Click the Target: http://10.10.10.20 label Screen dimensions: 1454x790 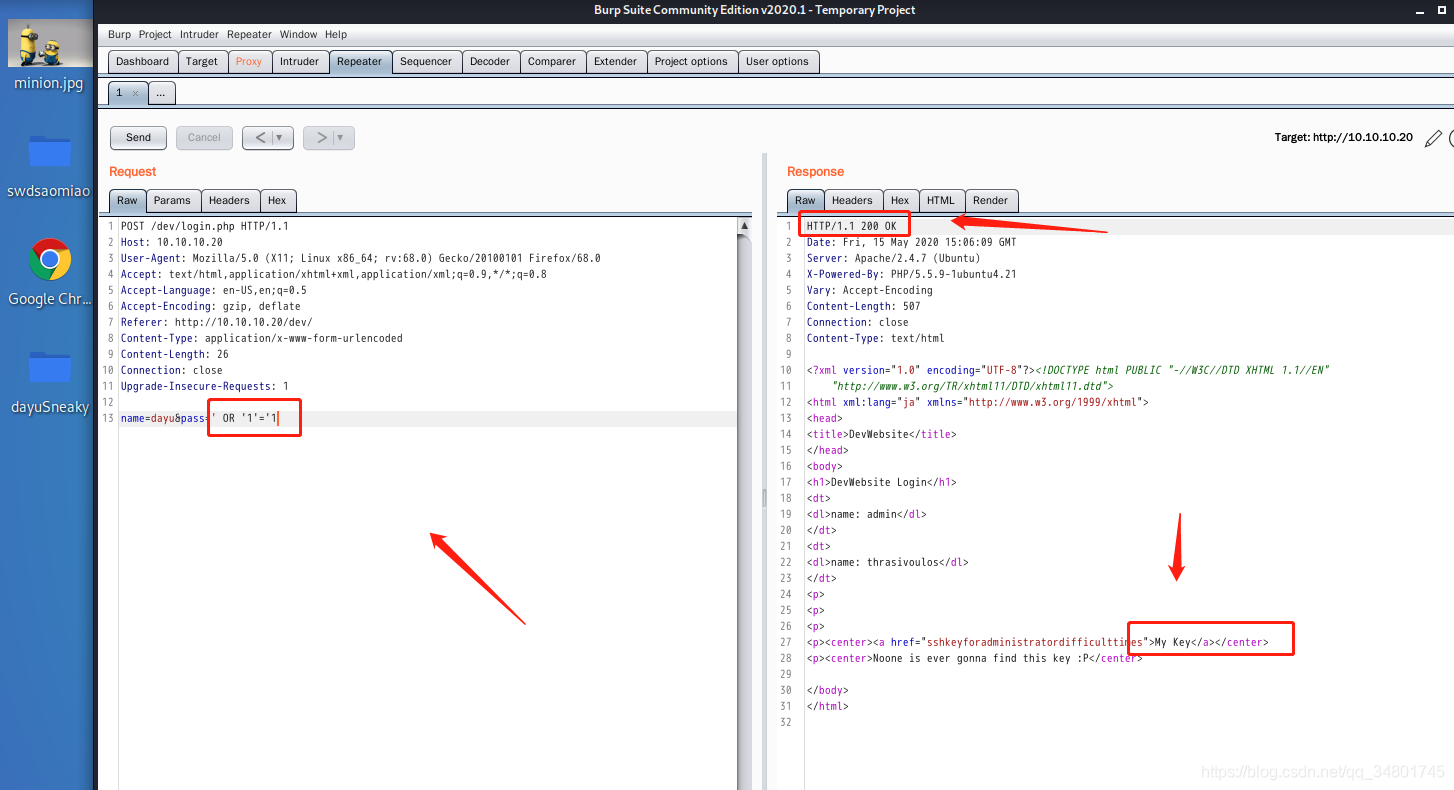tap(1343, 138)
